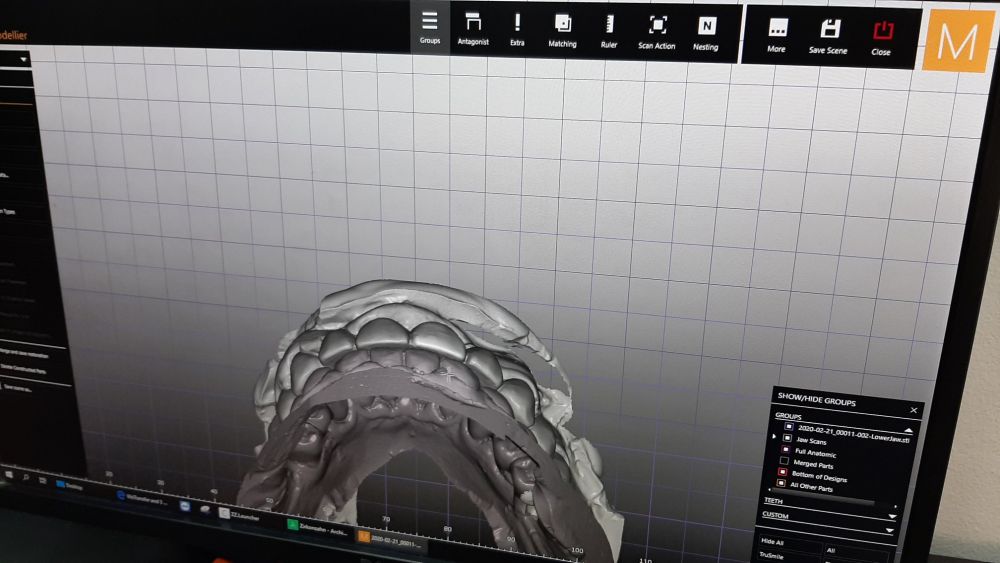Viewport: 1000px width, 563px height.
Task: Open the TeamViewer taskbar icon
Action: (185, 506)
